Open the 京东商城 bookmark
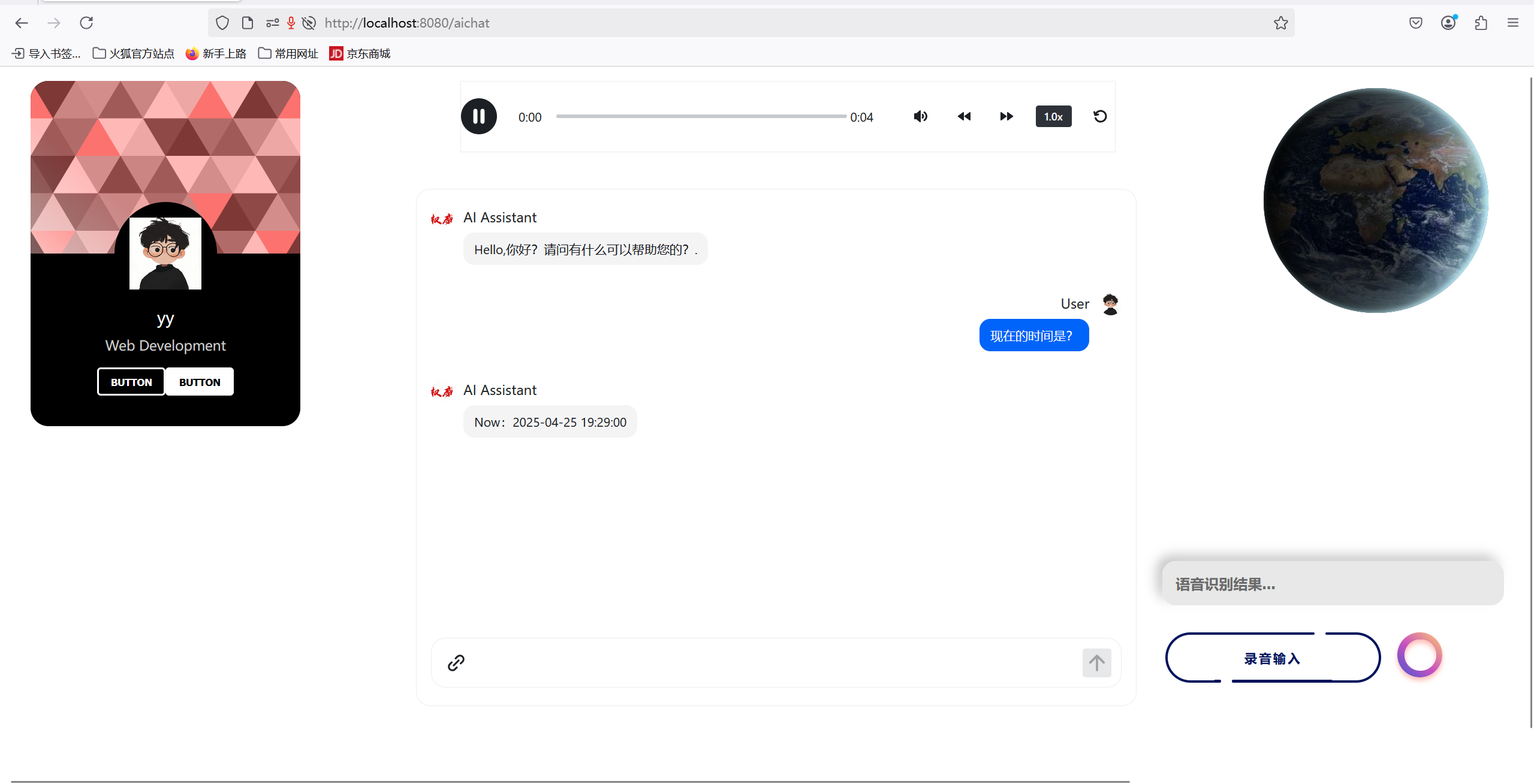The image size is (1534, 784). click(358, 53)
